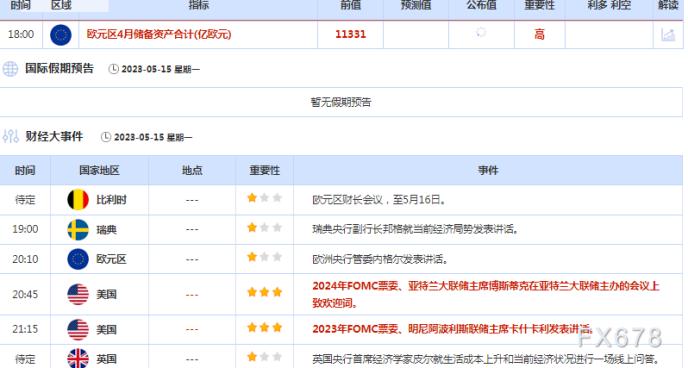Click the 瑞典 country name
The image size is (688, 368).
[x=107, y=229]
